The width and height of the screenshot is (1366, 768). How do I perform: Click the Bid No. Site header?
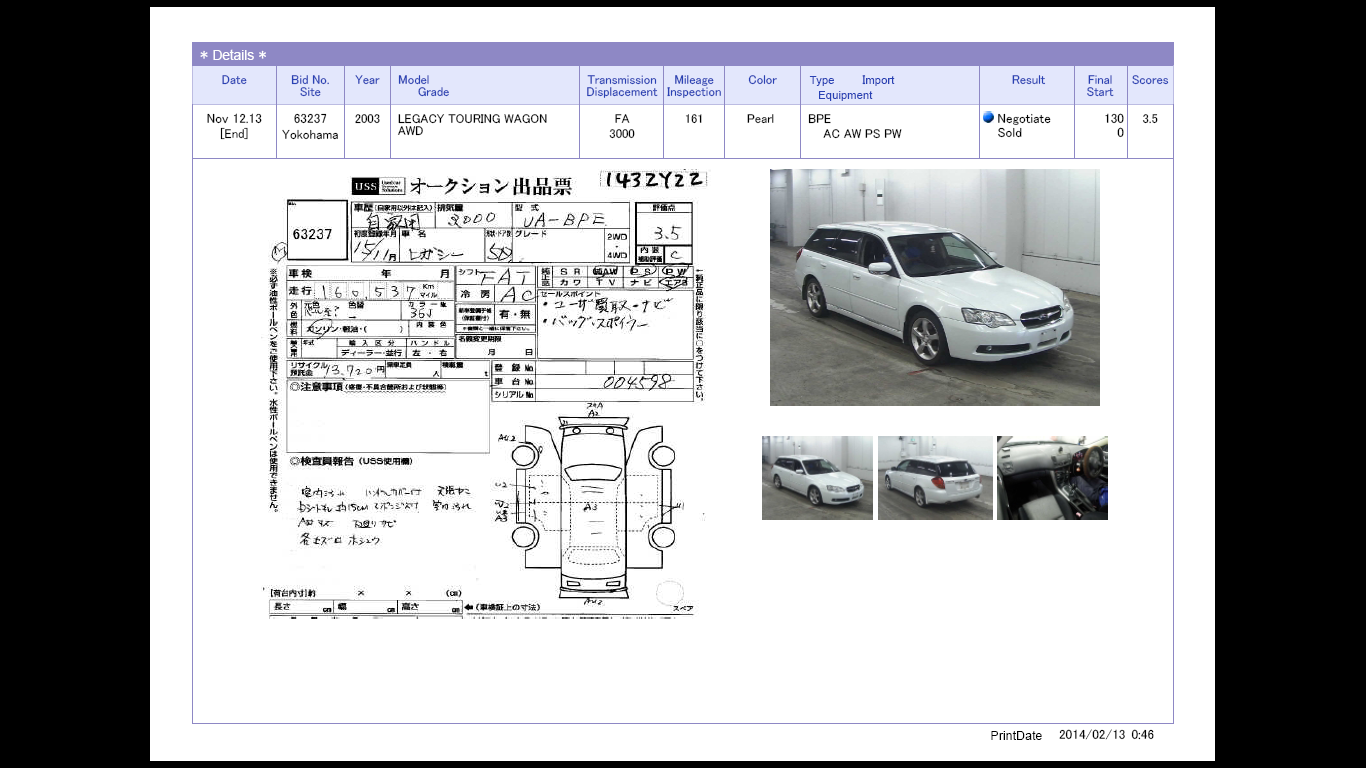click(309, 86)
